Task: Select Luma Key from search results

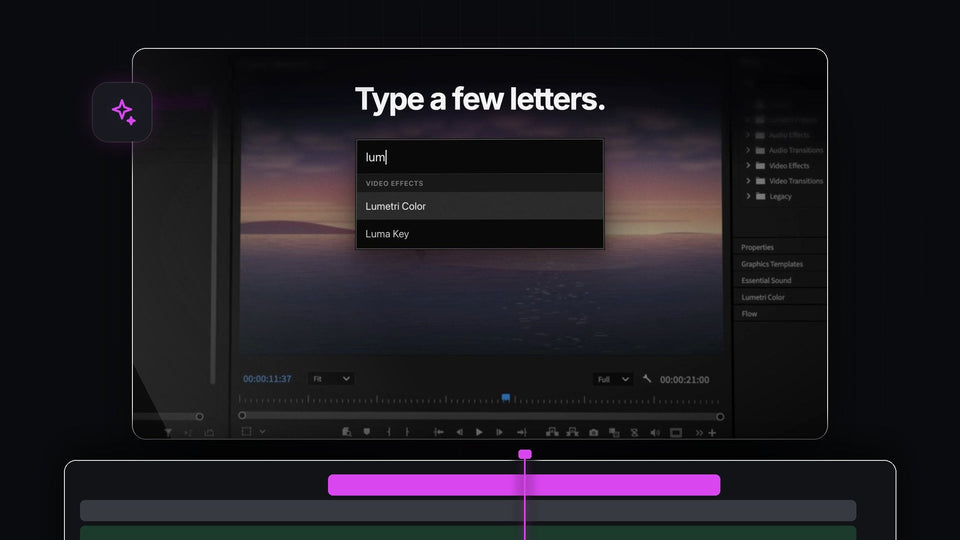Action: pyautogui.click(x=480, y=234)
